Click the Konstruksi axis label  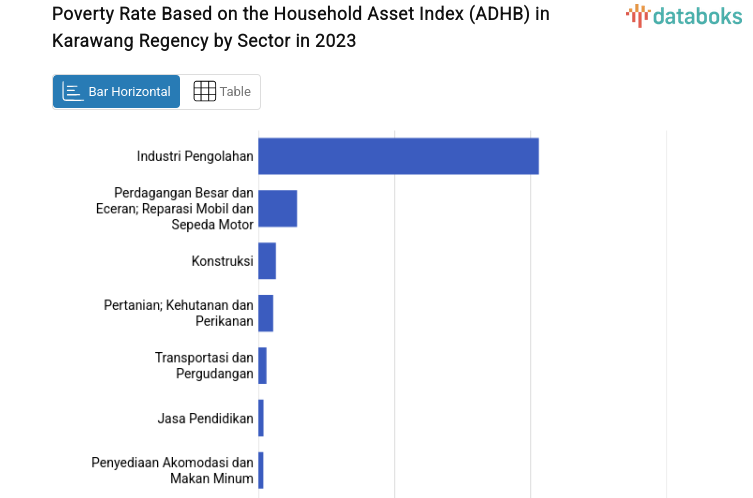222,261
